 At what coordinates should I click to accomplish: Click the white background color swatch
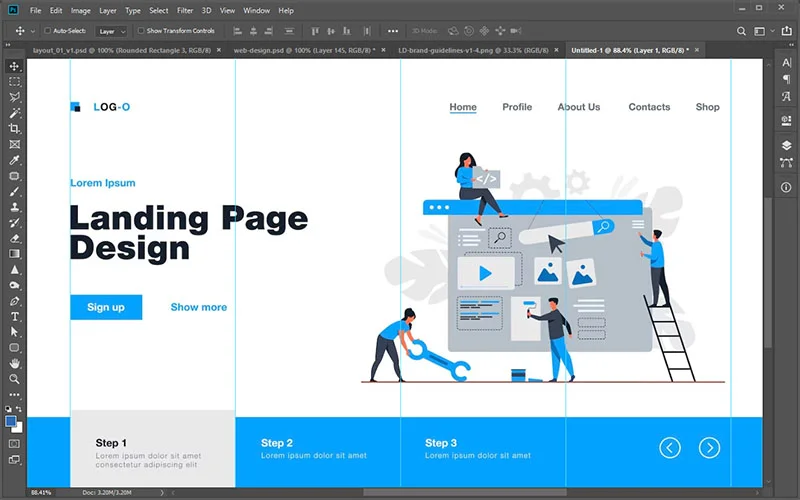click(x=19, y=429)
